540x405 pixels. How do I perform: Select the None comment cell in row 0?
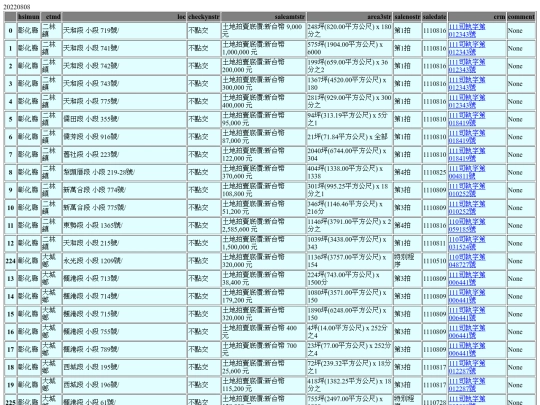coord(521,31)
